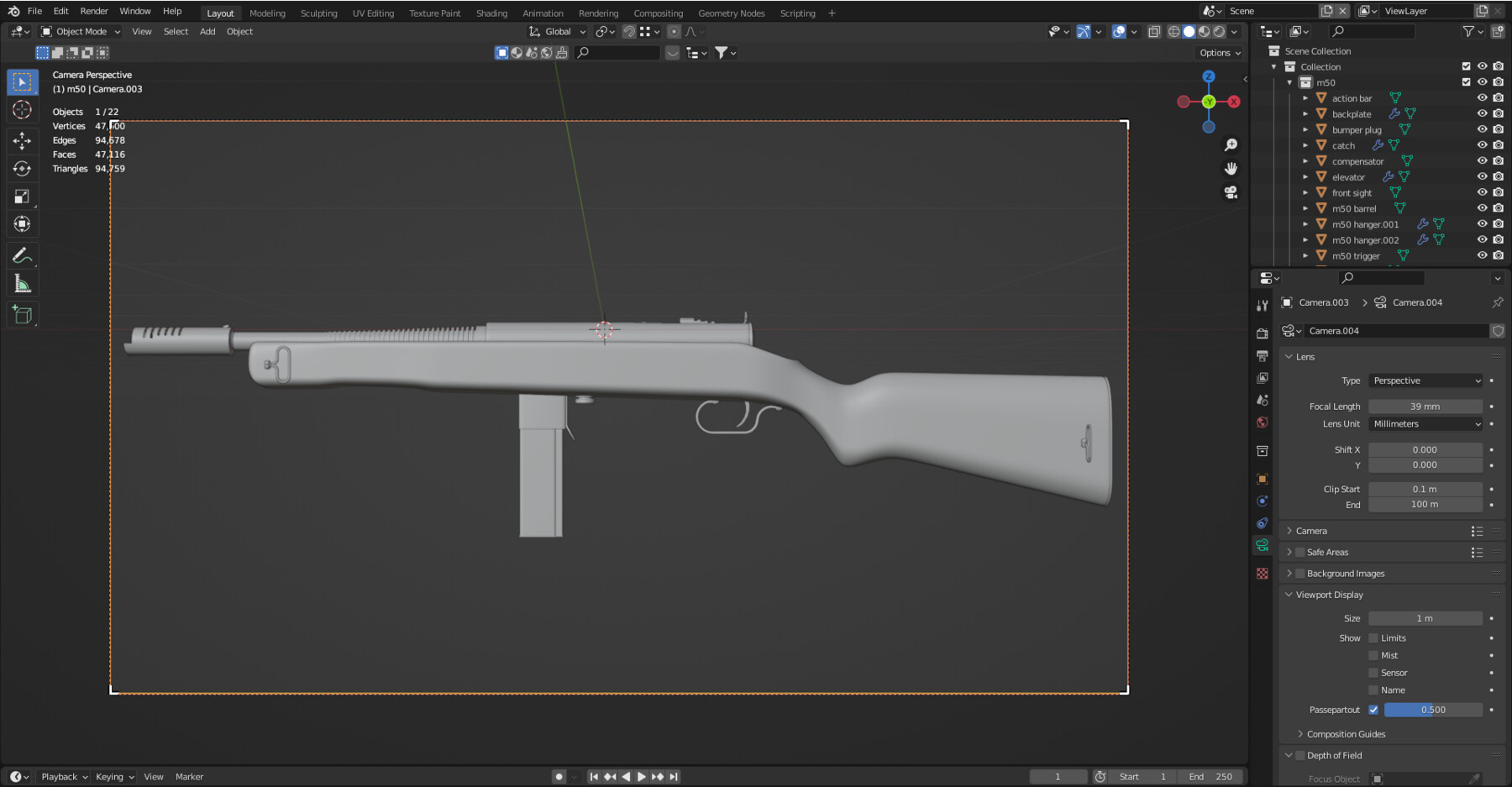Screen dimensions: 1512x787
Task: Click the Camera.003 breadcrumb link
Action: [x=1324, y=302]
